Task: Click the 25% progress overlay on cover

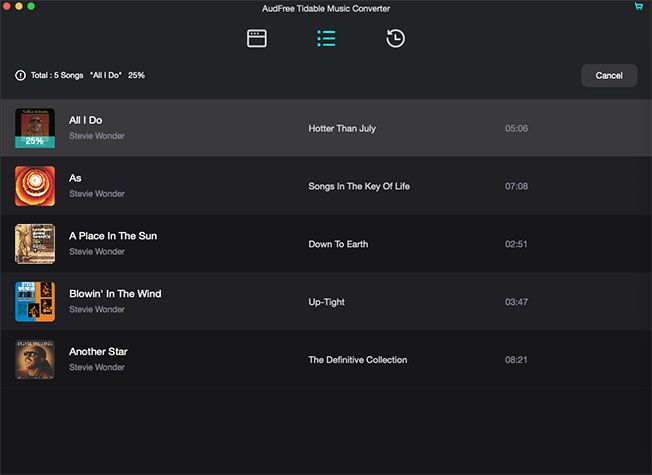Action: 35,141
